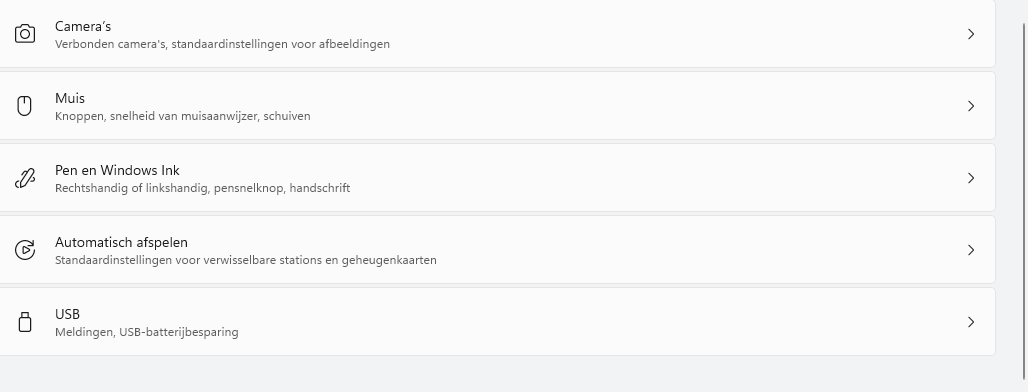The image size is (1028, 392).
Task: Choose the Automatisch afspelen title
Action: coord(121,243)
